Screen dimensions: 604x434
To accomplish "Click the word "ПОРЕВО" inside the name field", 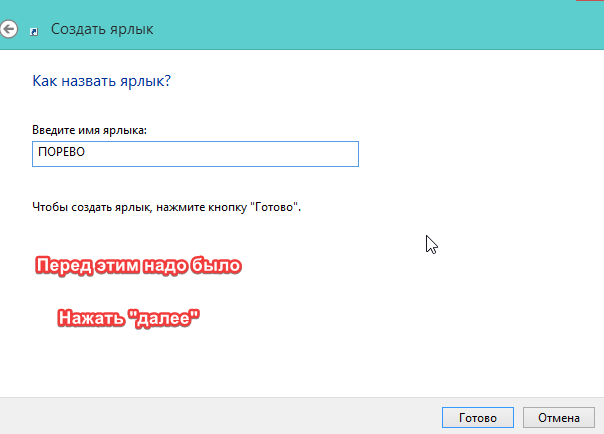I will click(62, 154).
